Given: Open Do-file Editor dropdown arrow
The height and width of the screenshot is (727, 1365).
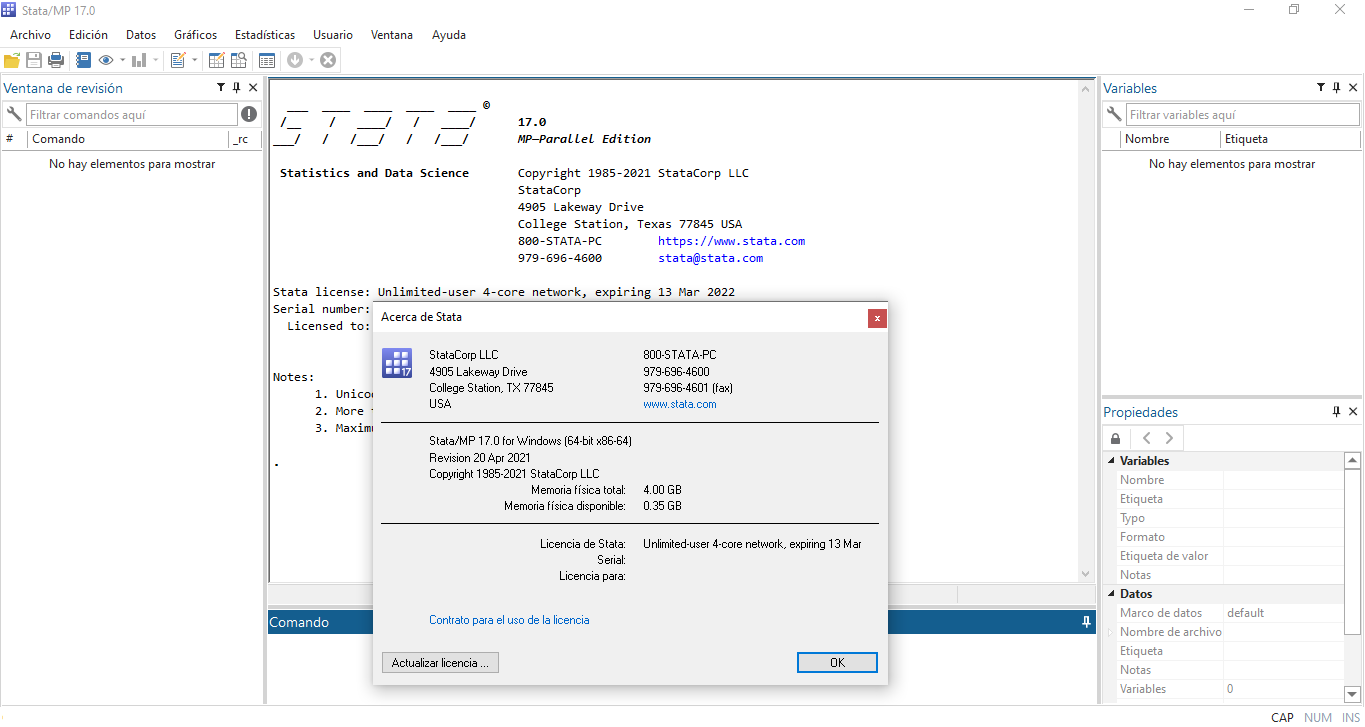Looking at the screenshot, I should pyautogui.click(x=195, y=60).
